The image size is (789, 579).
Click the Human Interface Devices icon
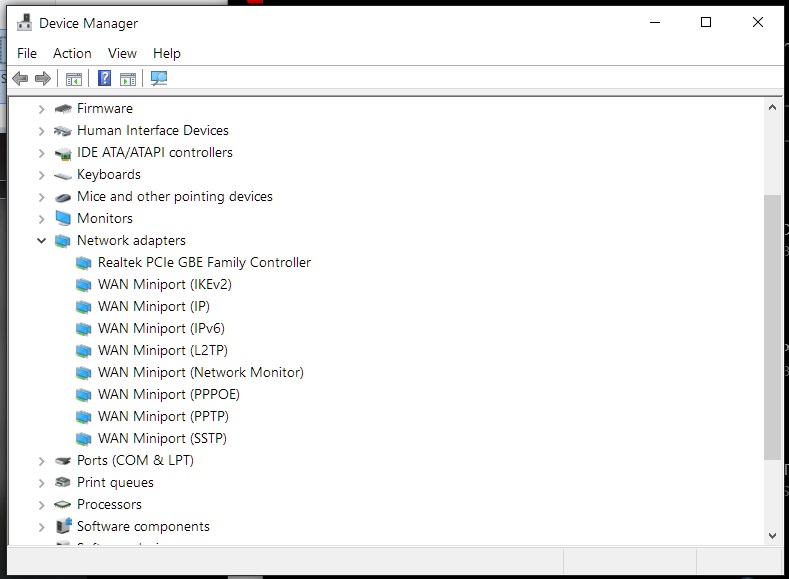click(63, 131)
